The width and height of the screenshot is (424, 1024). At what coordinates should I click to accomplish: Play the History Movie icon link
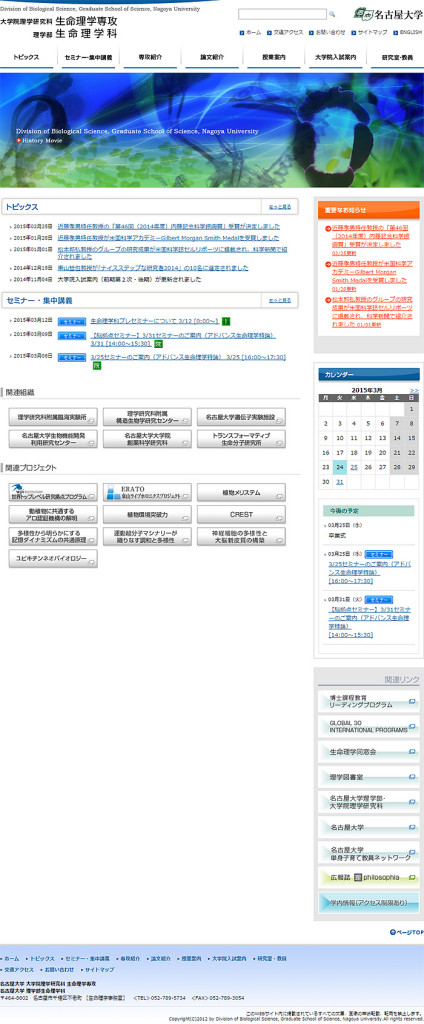click(x=19, y=140)
